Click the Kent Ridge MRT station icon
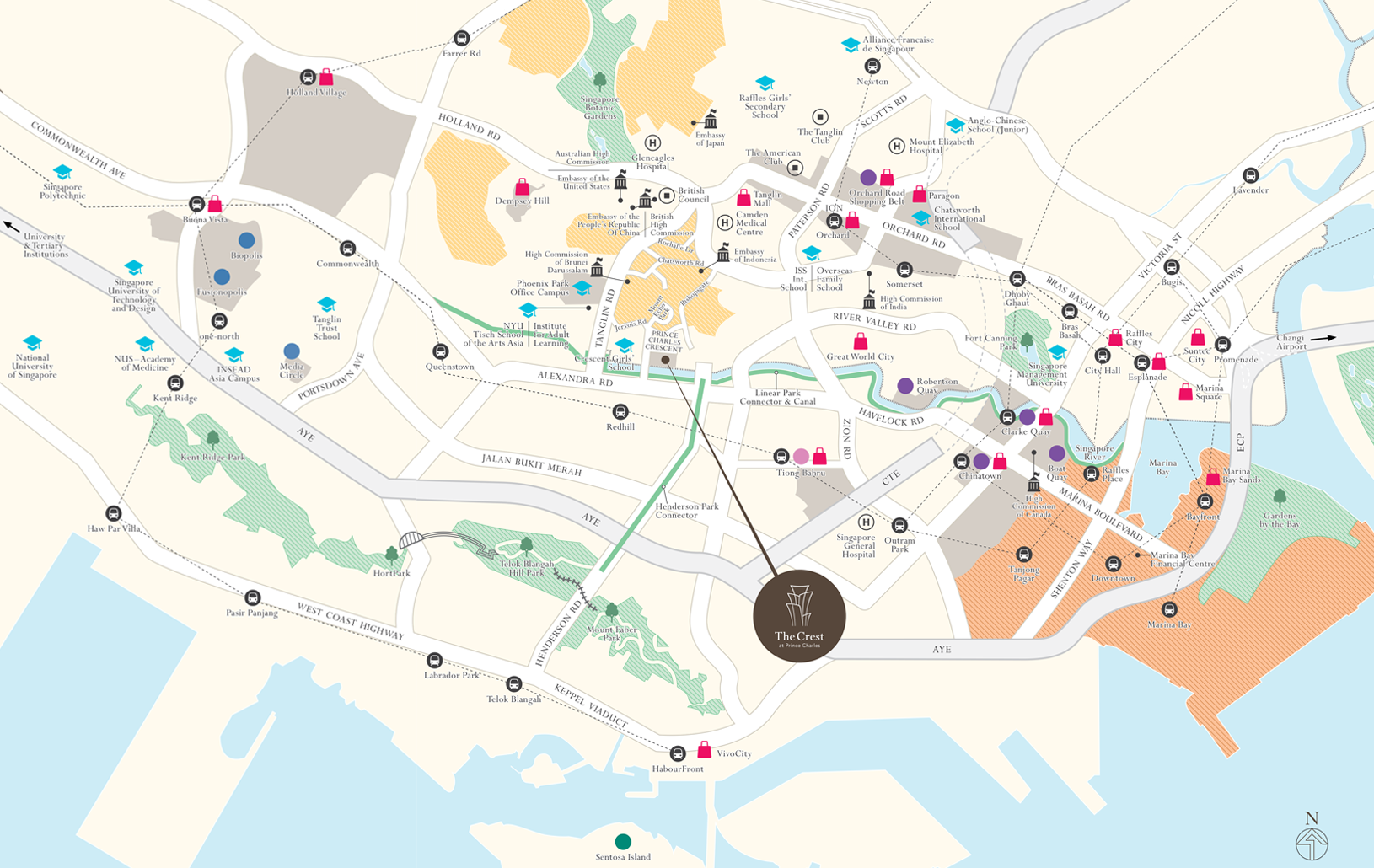This screenshot has height=868, width=1374. pyautogui.click(x=175, y=383)
